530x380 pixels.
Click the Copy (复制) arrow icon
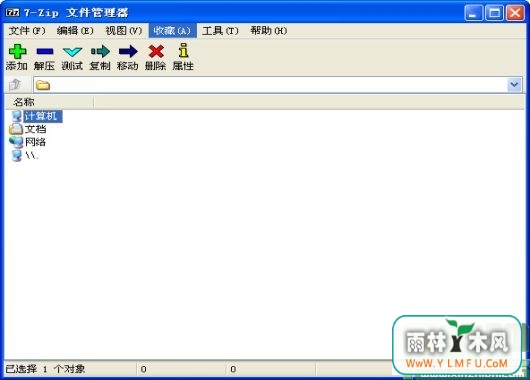(100, 51)
